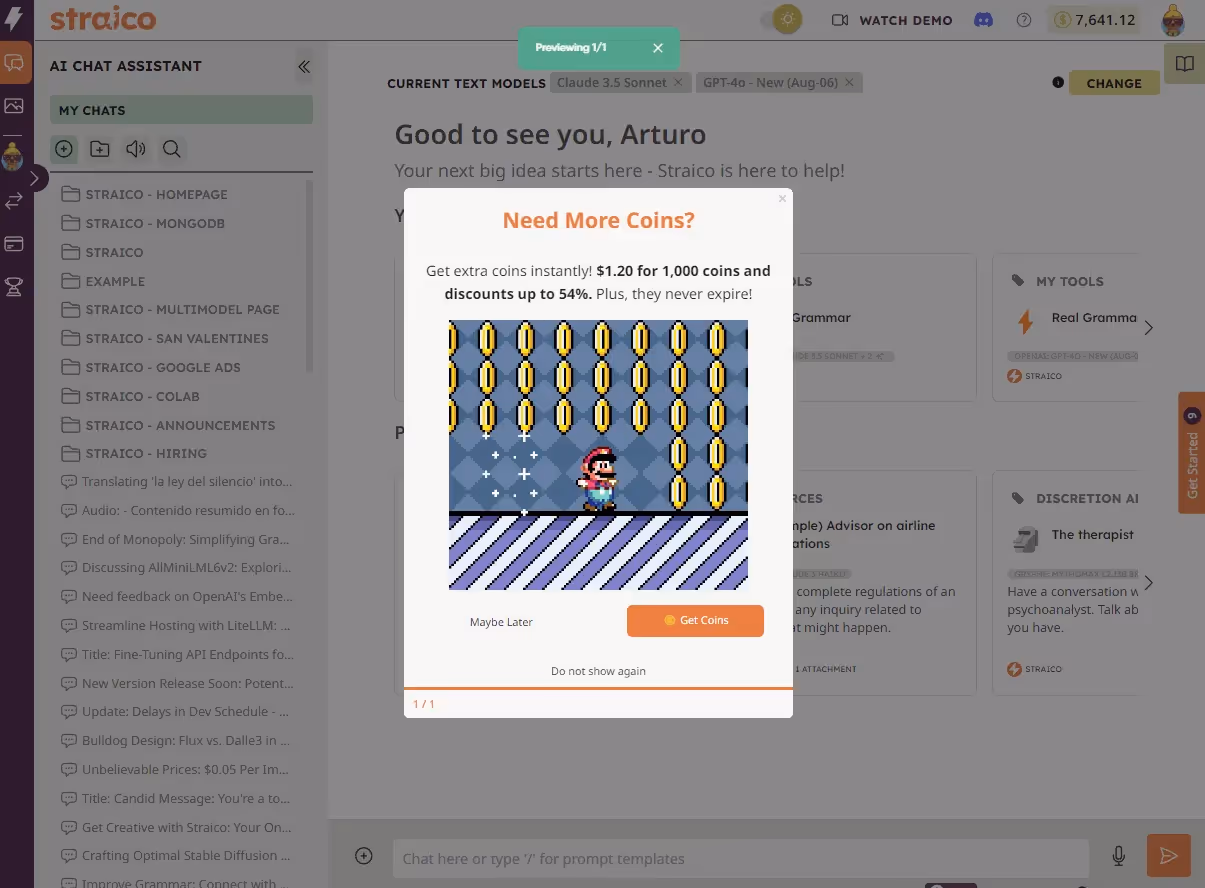Click the add attachment plus icon
Image resolution: width=1205 pixels, height=888 pixels.
[364, 856]
